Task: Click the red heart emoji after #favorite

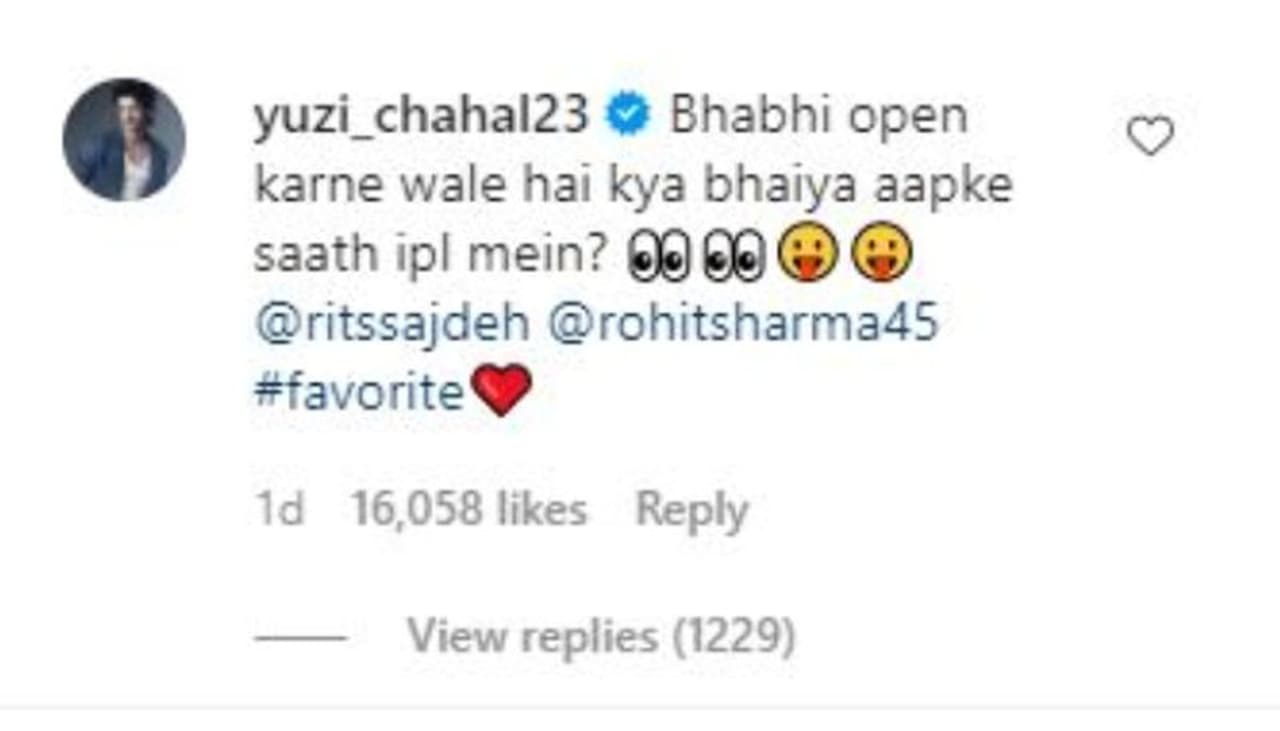Action: coord(501,391)
